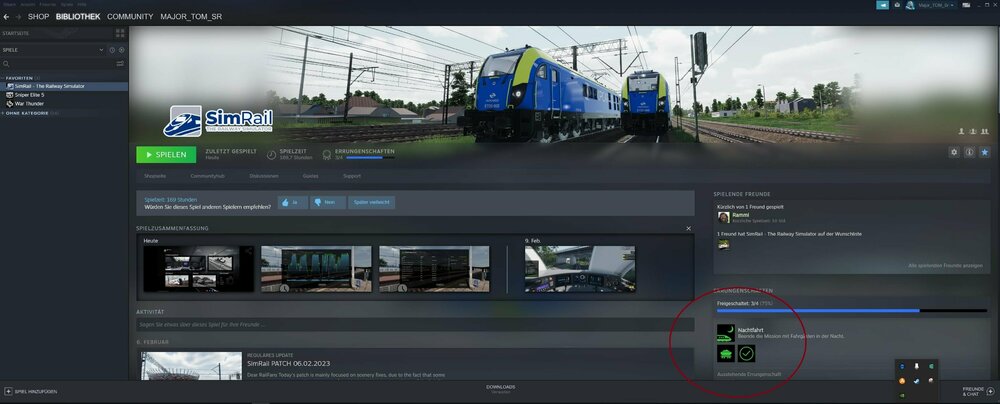Switch to Big Picture mode icon
The height and width of the screenshot is (404, 1000).
966,5
